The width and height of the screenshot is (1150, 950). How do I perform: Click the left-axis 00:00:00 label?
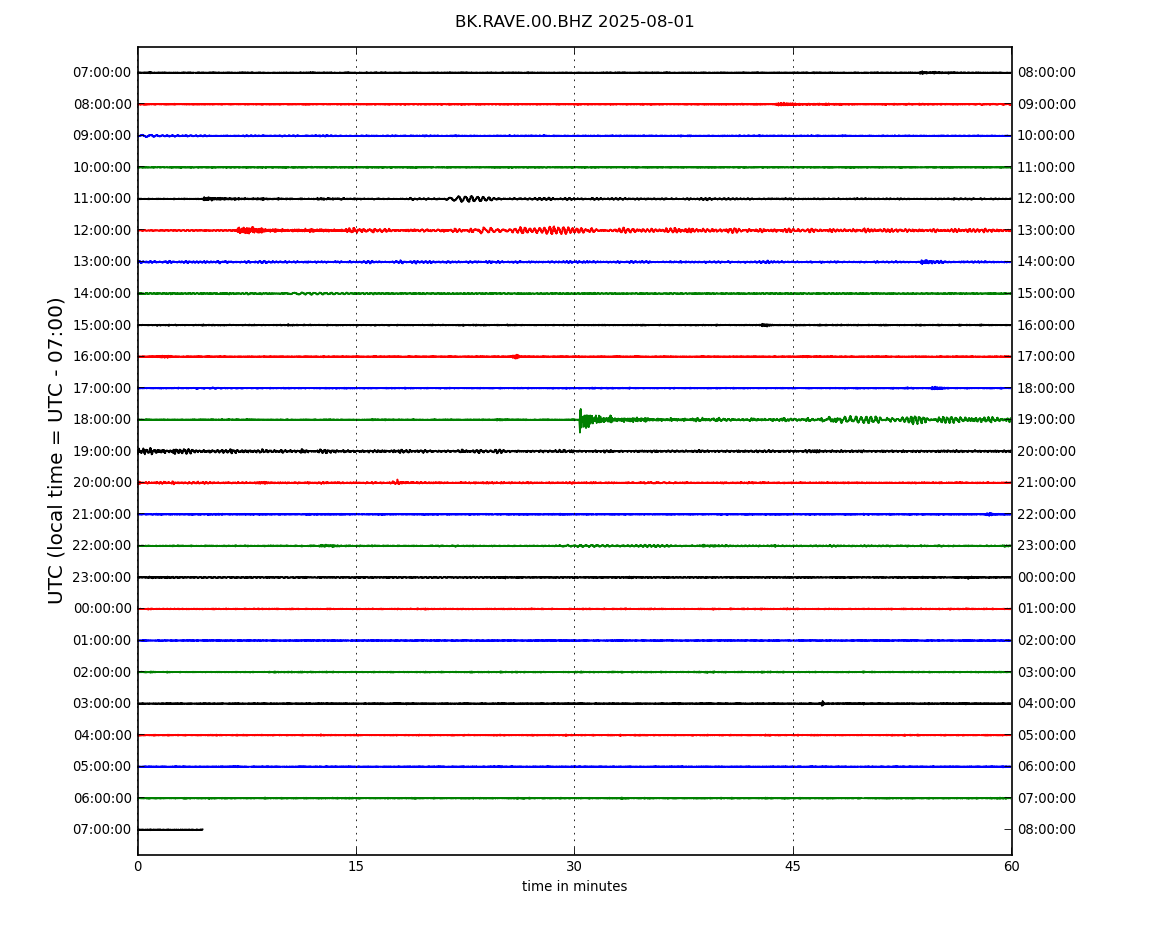[103, 609]
